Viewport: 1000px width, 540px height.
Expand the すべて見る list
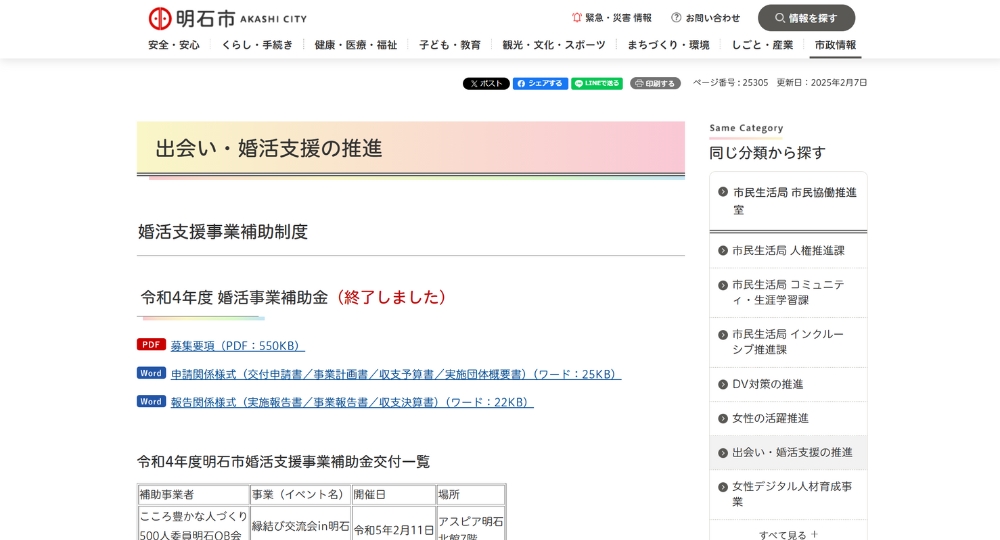pos(788,535)
